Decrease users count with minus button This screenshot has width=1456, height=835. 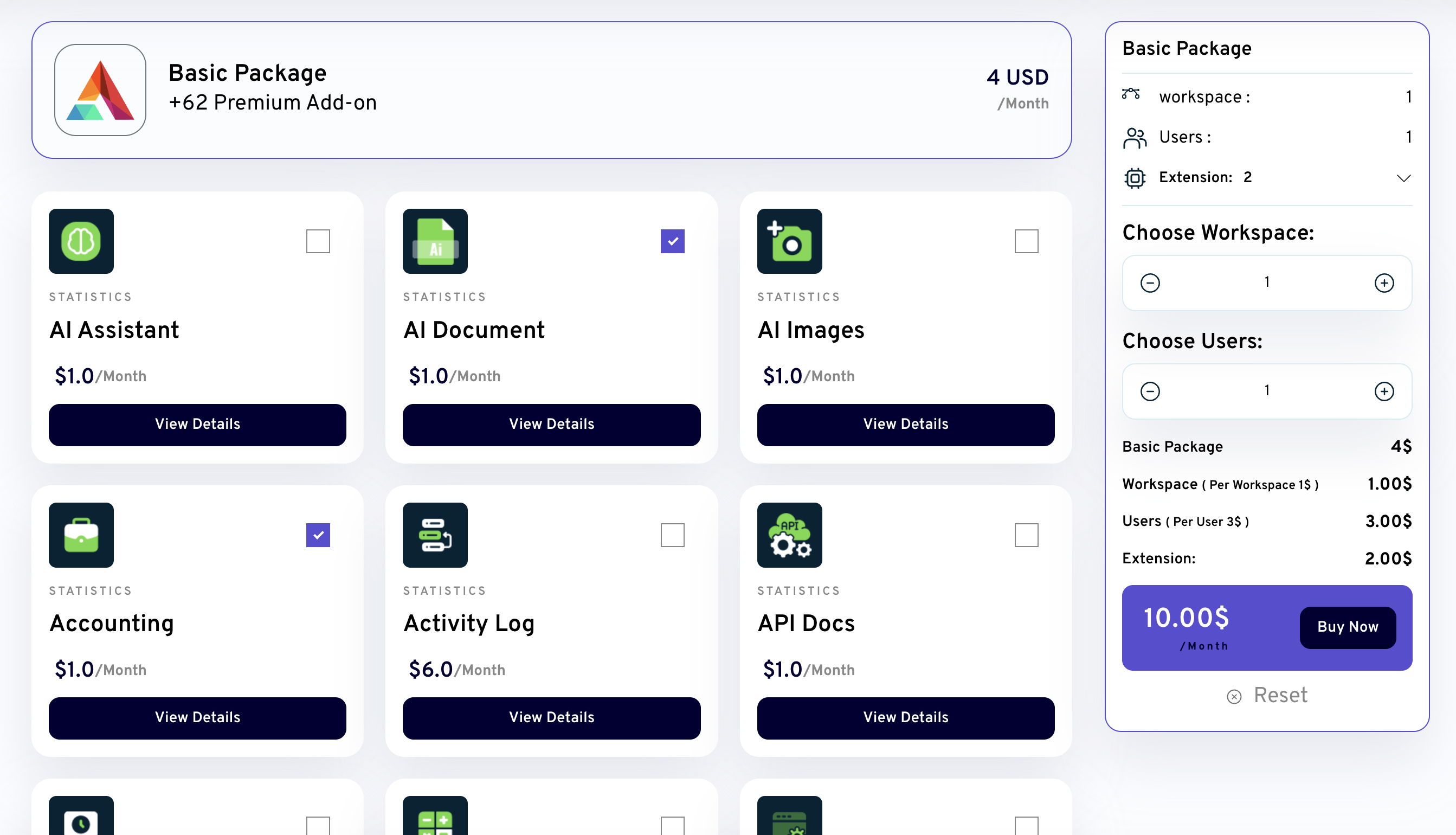point(1150,391)
